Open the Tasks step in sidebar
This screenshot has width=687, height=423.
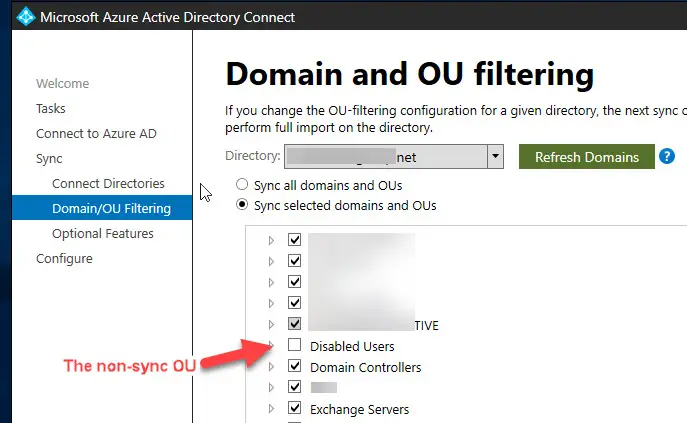51,108
